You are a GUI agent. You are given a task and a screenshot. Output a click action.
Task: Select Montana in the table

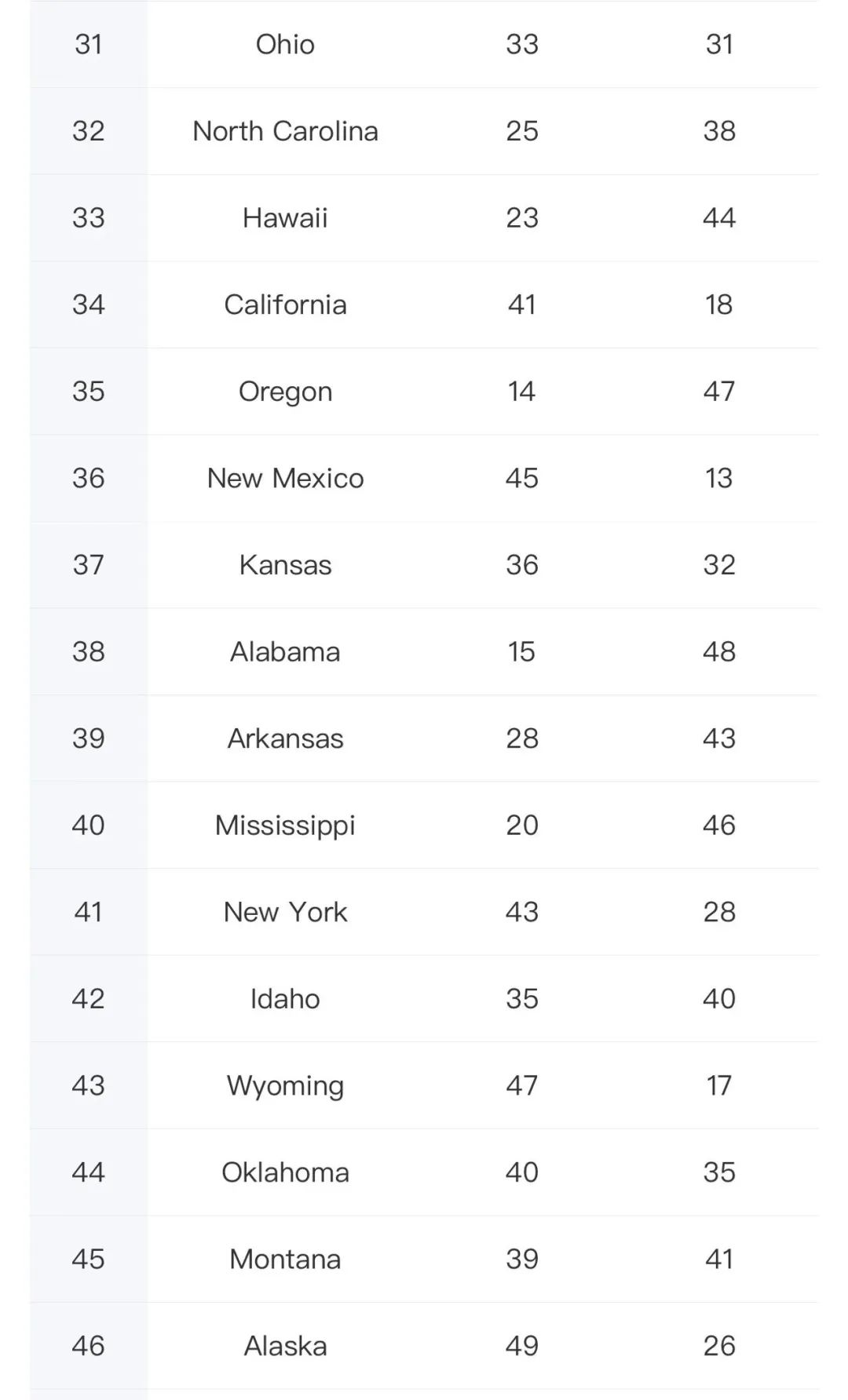(285, 1260)
